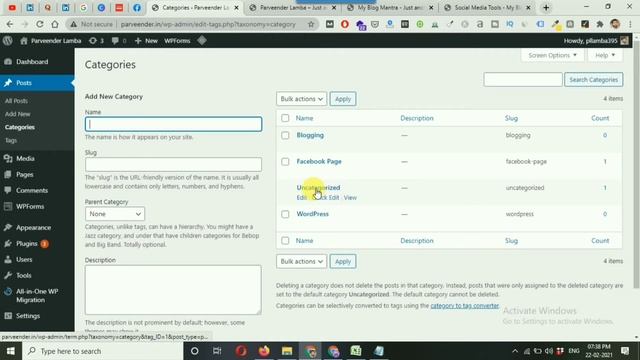Expand the Screen Options panel
640x360 pixels.
tap(552, 55)
